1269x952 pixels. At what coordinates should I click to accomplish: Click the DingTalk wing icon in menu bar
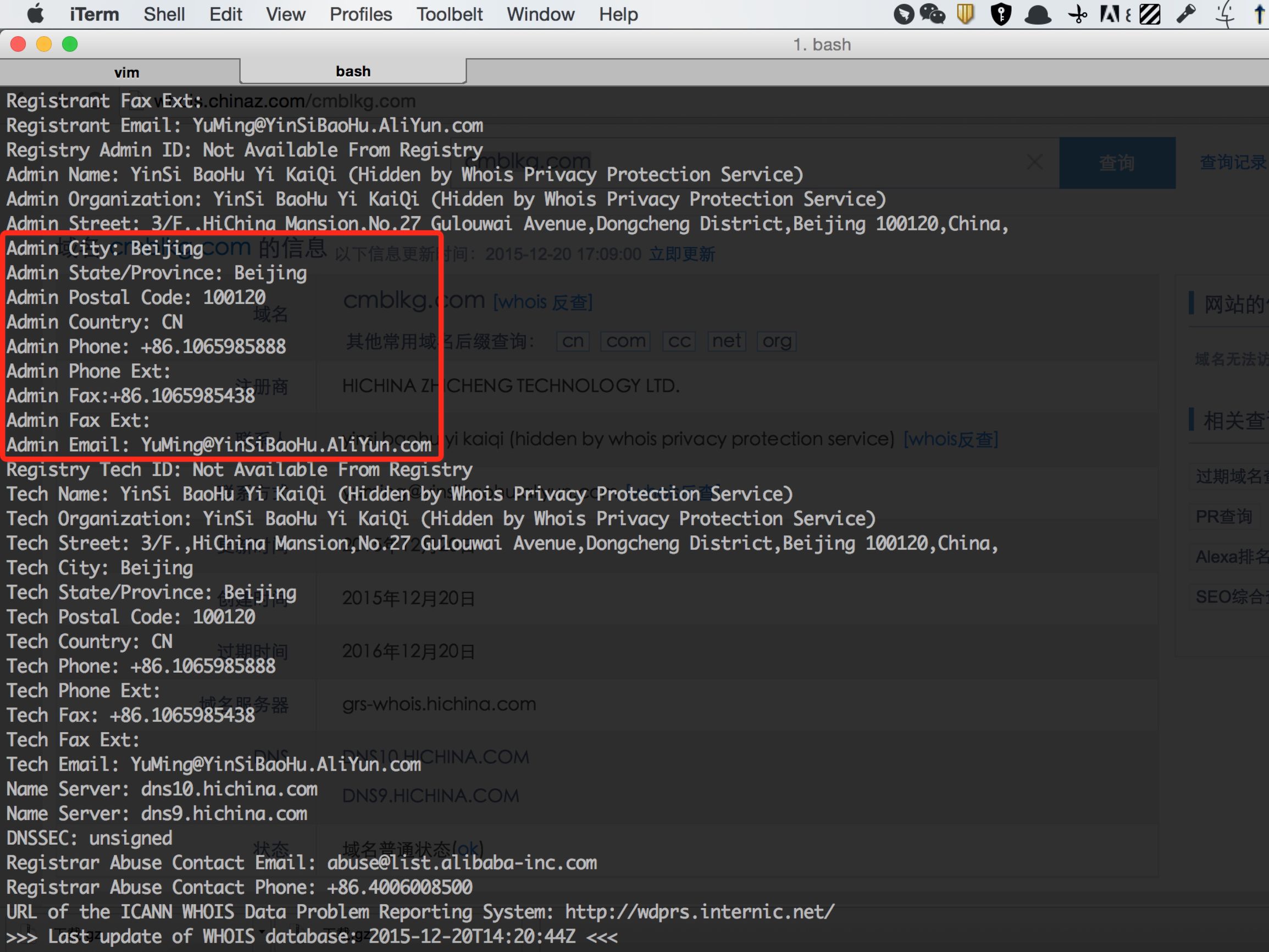coord(904,14)
